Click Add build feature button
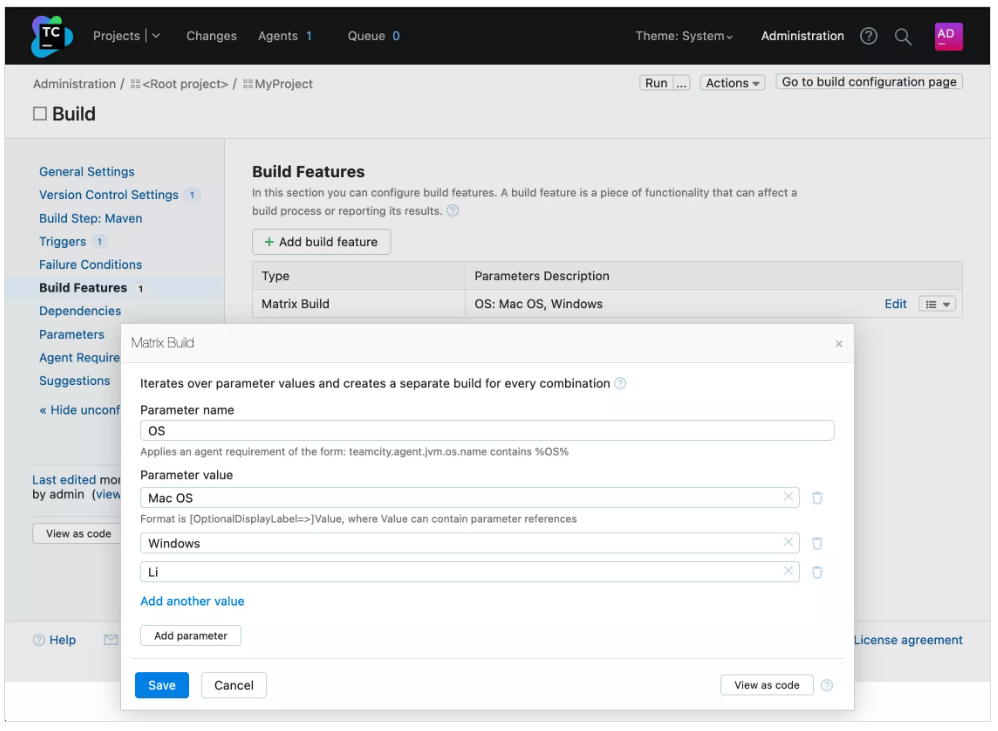This screenshot has width=998, height=731. pyautogui.click(x=321, y=242)
